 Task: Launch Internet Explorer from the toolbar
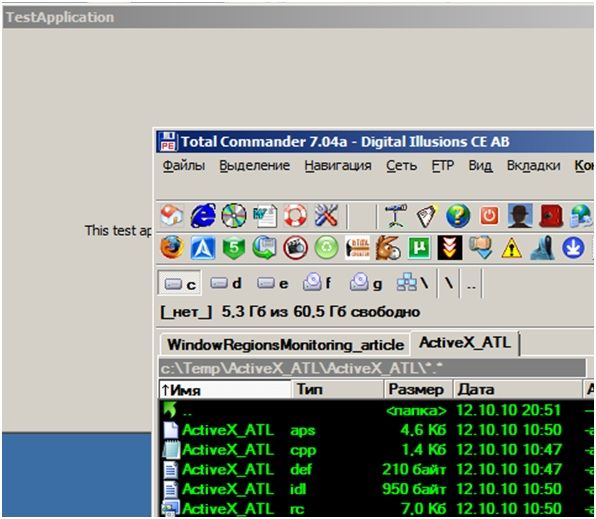(203, 216)
